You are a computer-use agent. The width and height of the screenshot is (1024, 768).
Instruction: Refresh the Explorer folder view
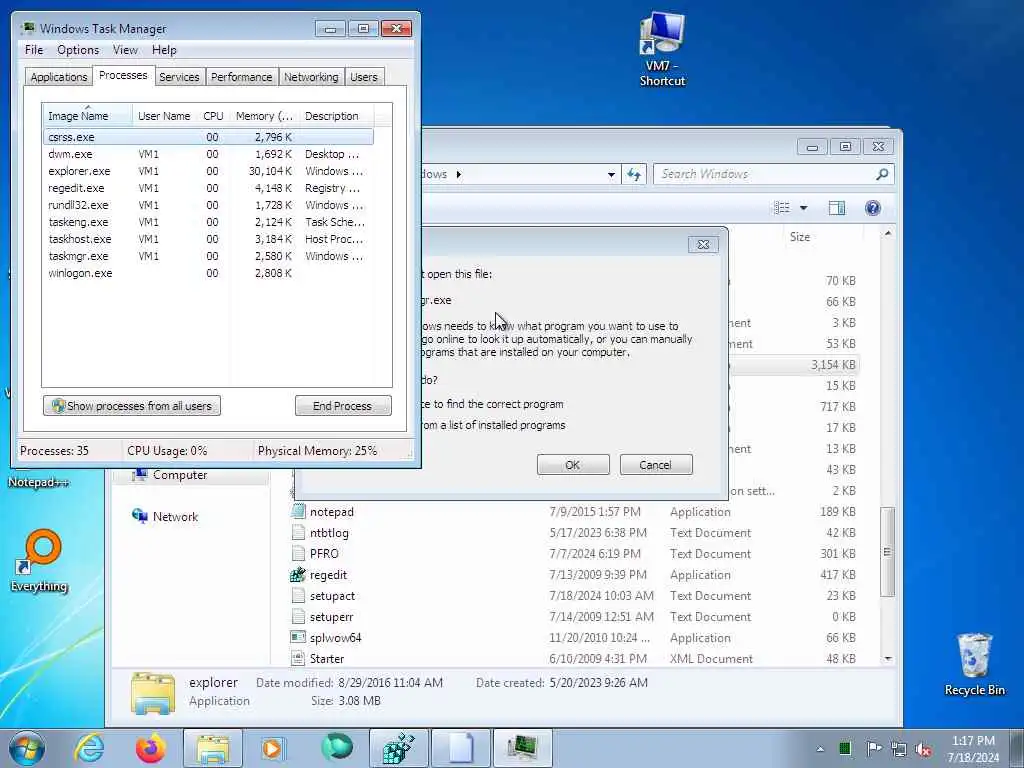(x=633, y=174)
